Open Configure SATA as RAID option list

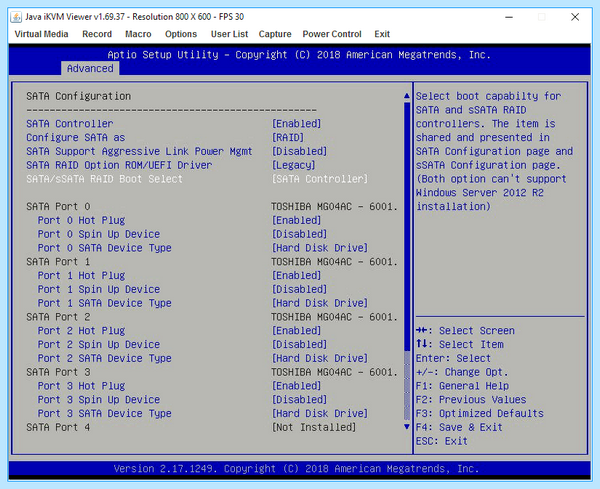pos(288,137)
